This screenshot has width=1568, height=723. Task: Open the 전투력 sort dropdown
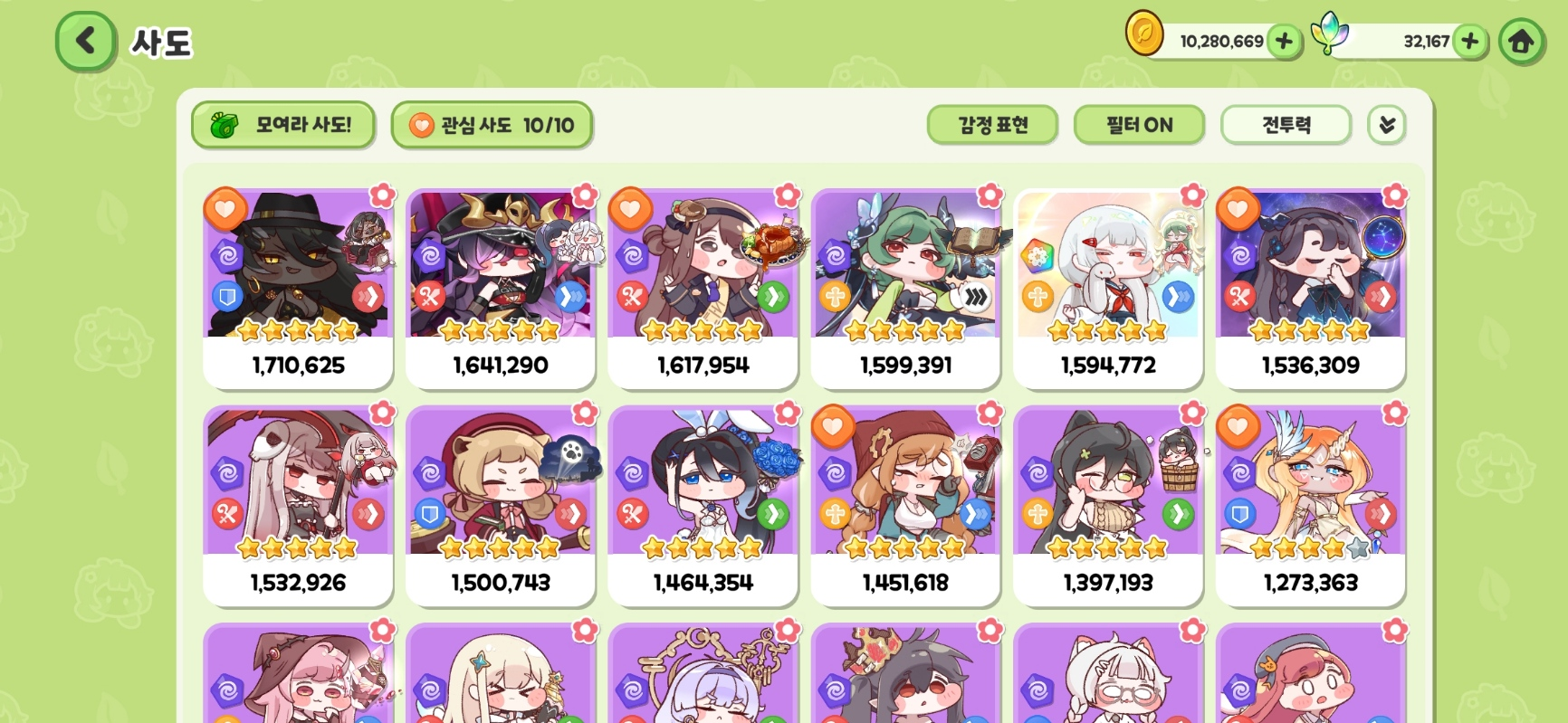[1286, 125]
